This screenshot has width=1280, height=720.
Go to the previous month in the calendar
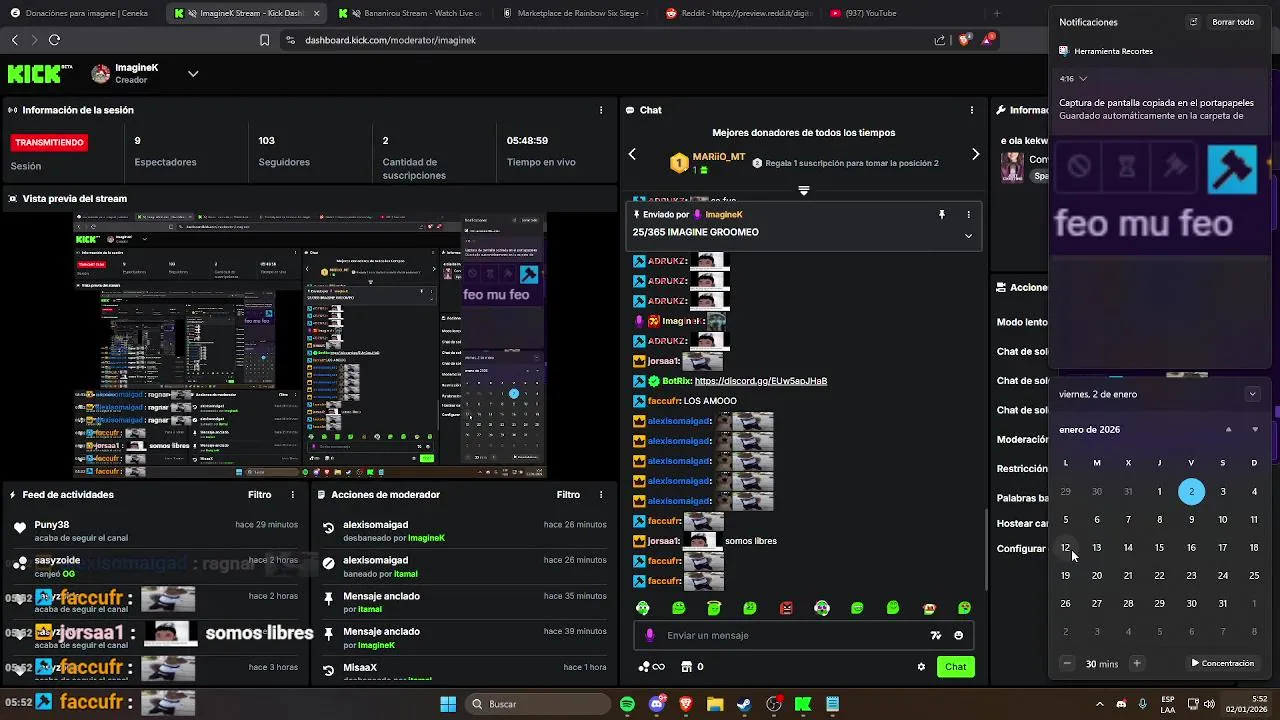click(x=1228, y=429)
